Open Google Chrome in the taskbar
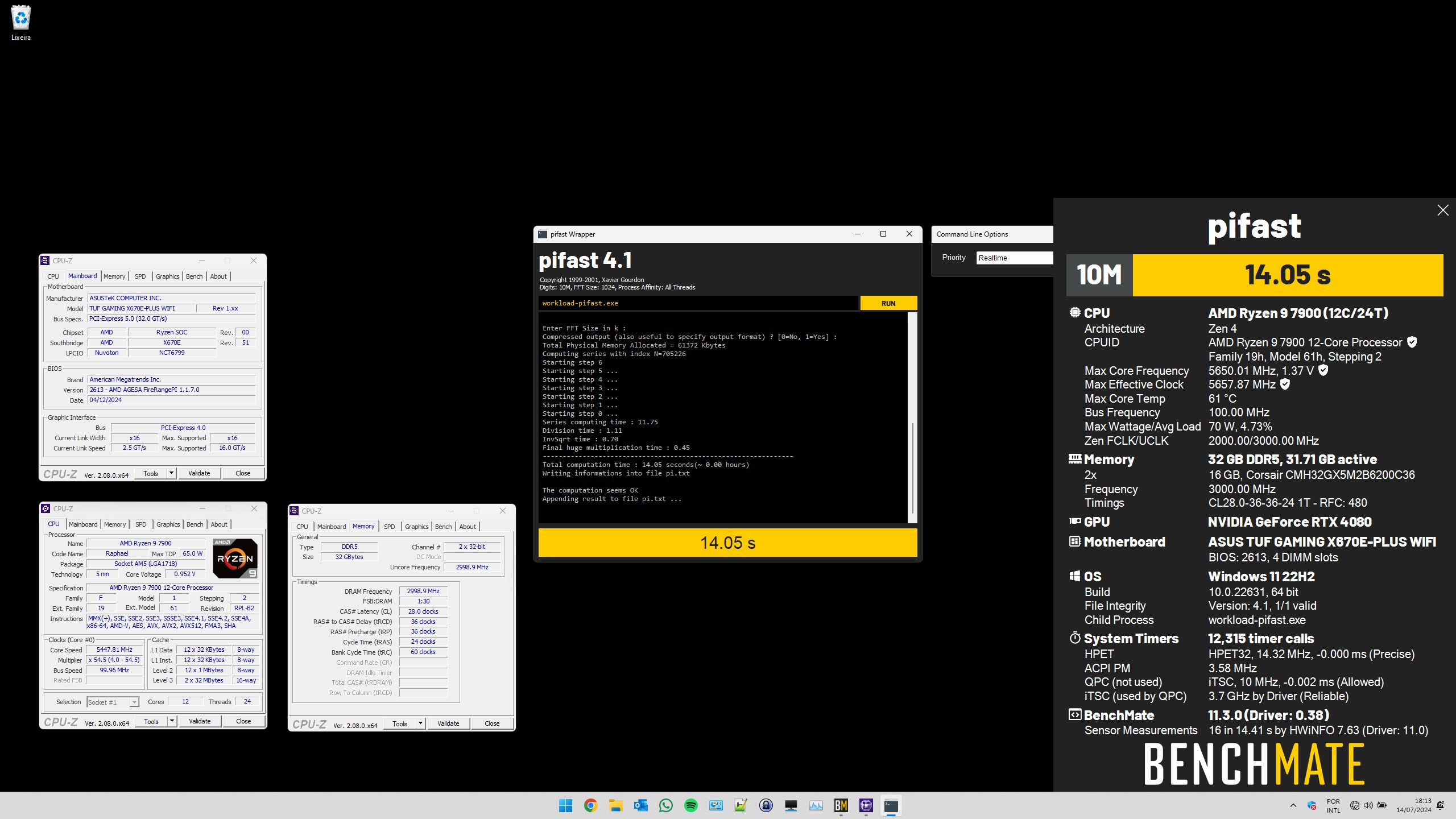1456x819 pixels. click(590, 805)
